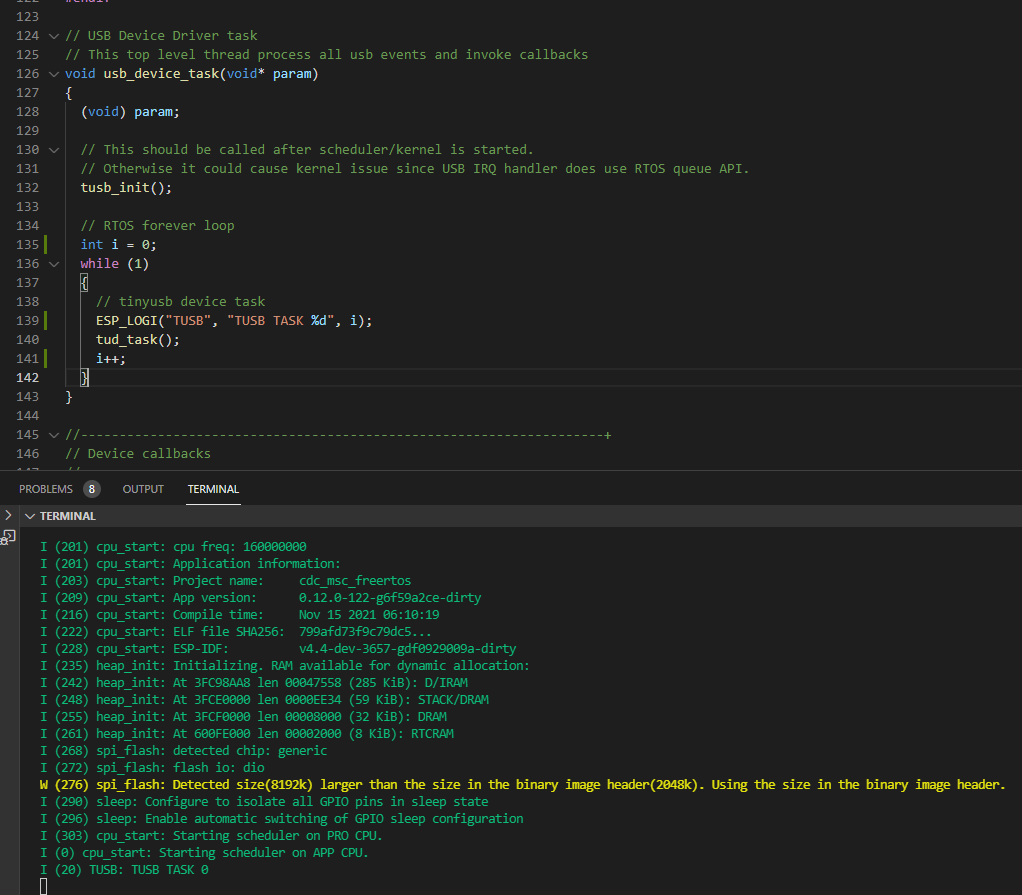Click 'cpu freq: 160000000' terminal line
Image resolution: width=1022 pixels, height=895 pixels.
(x=173, y=547)
